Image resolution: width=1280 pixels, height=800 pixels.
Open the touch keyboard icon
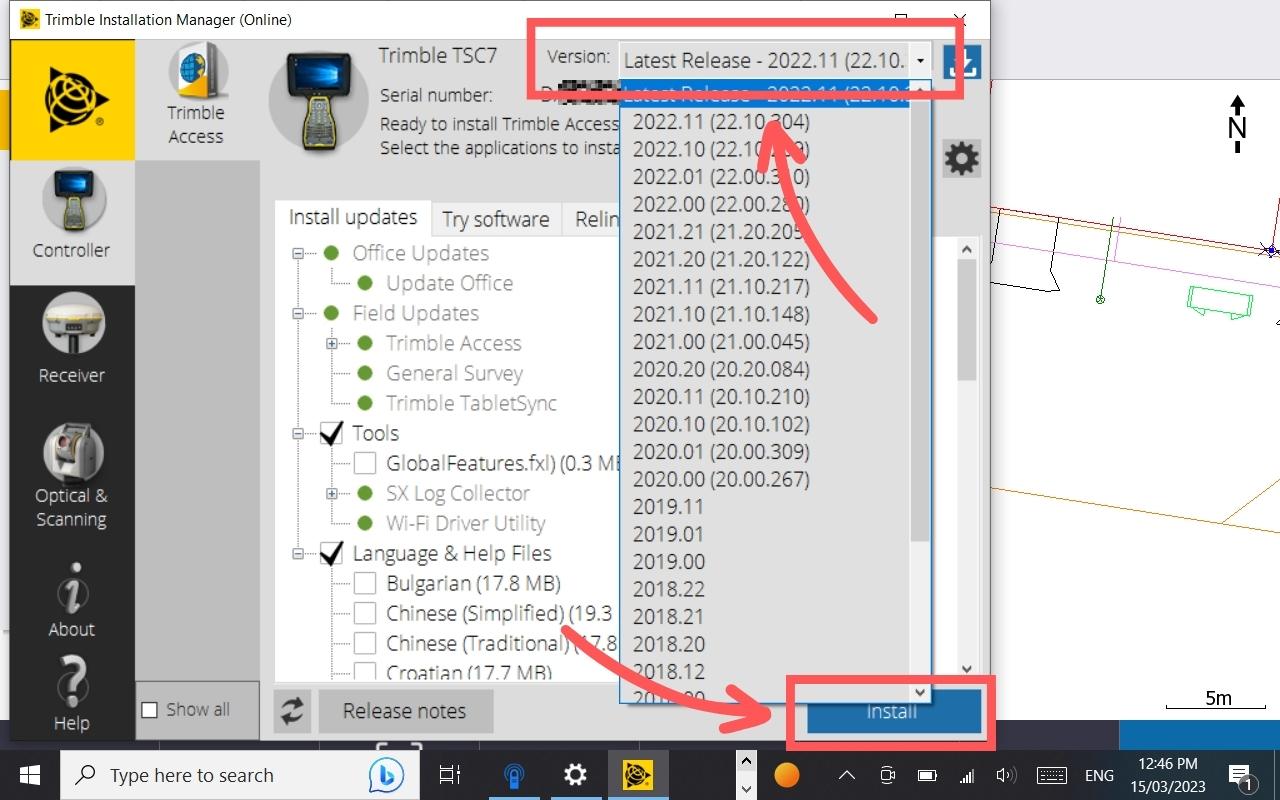[1051, 775]
